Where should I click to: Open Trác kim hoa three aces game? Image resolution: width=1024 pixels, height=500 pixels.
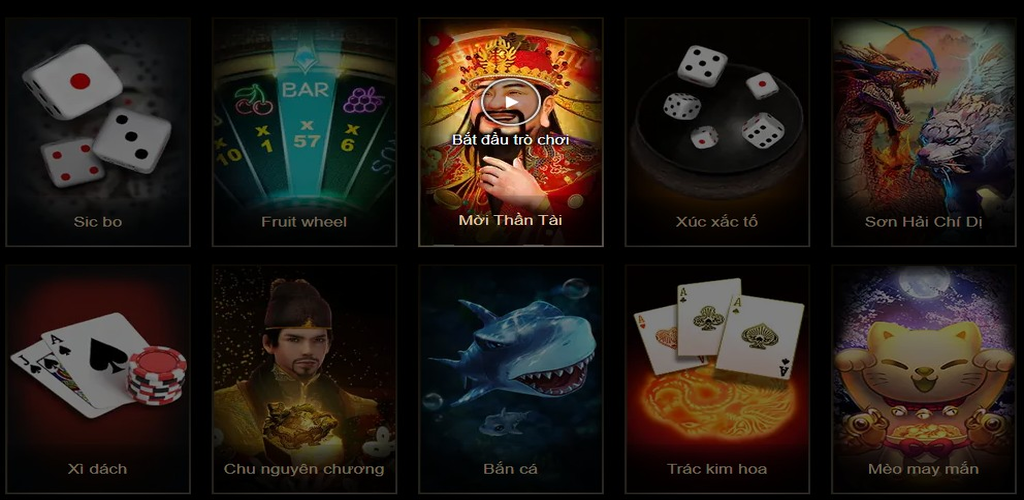point(717,379)
